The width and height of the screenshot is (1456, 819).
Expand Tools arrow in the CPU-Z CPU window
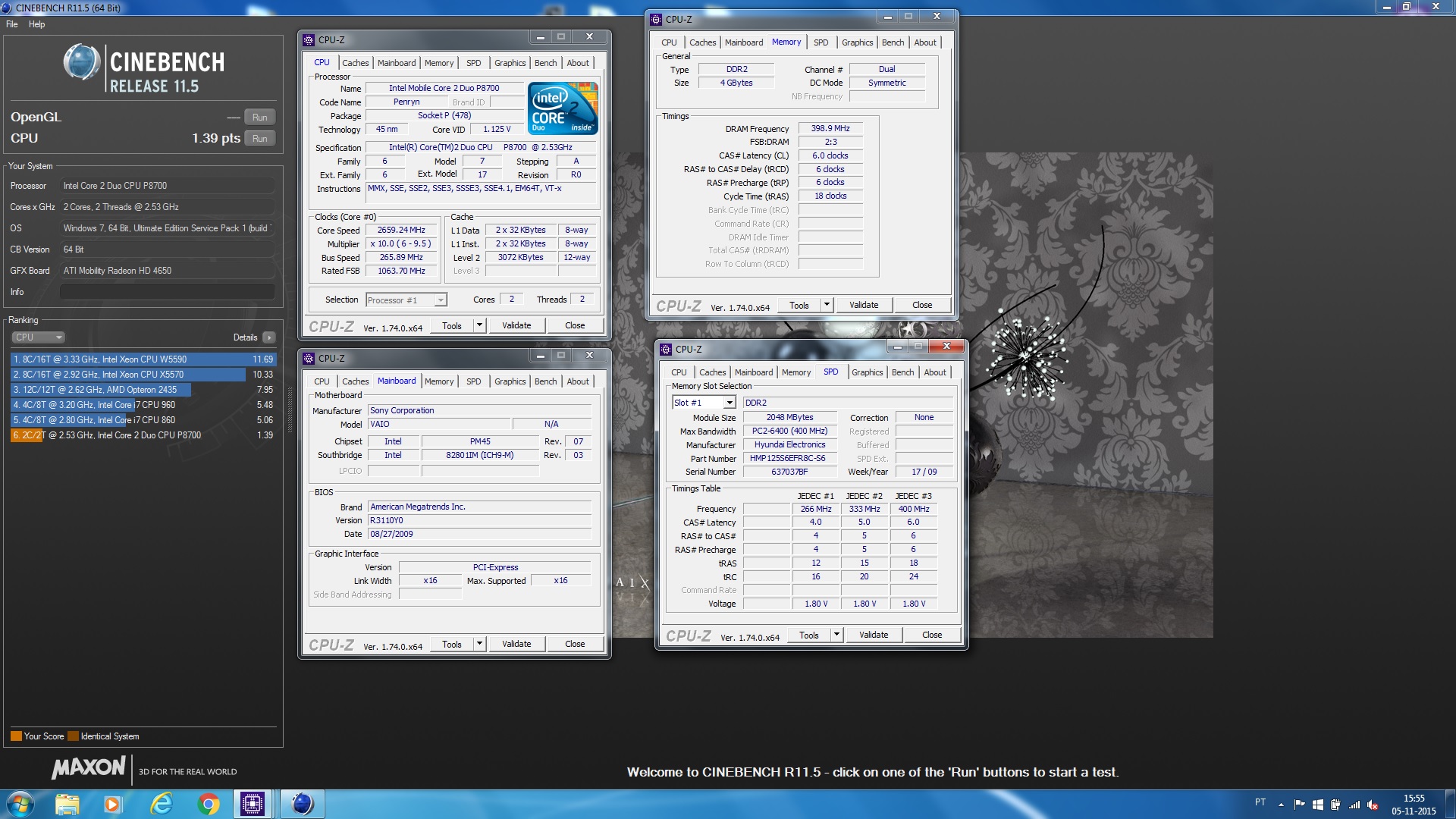click(479, 325)
